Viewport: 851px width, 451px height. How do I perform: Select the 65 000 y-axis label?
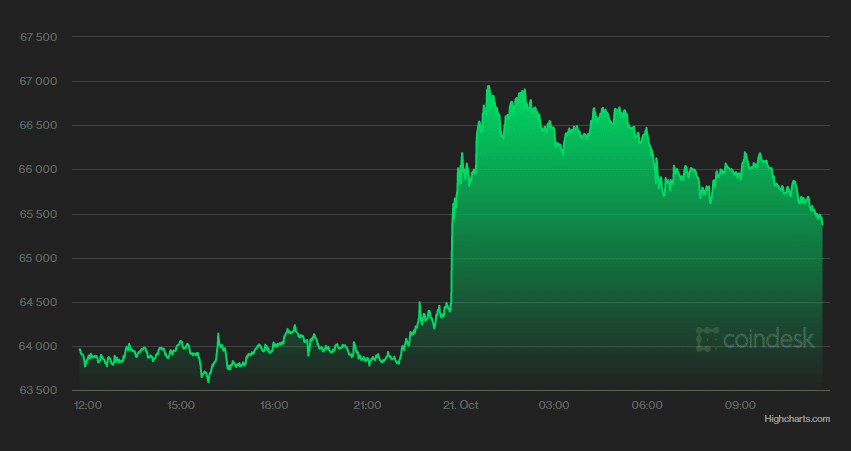coord(38,258)
